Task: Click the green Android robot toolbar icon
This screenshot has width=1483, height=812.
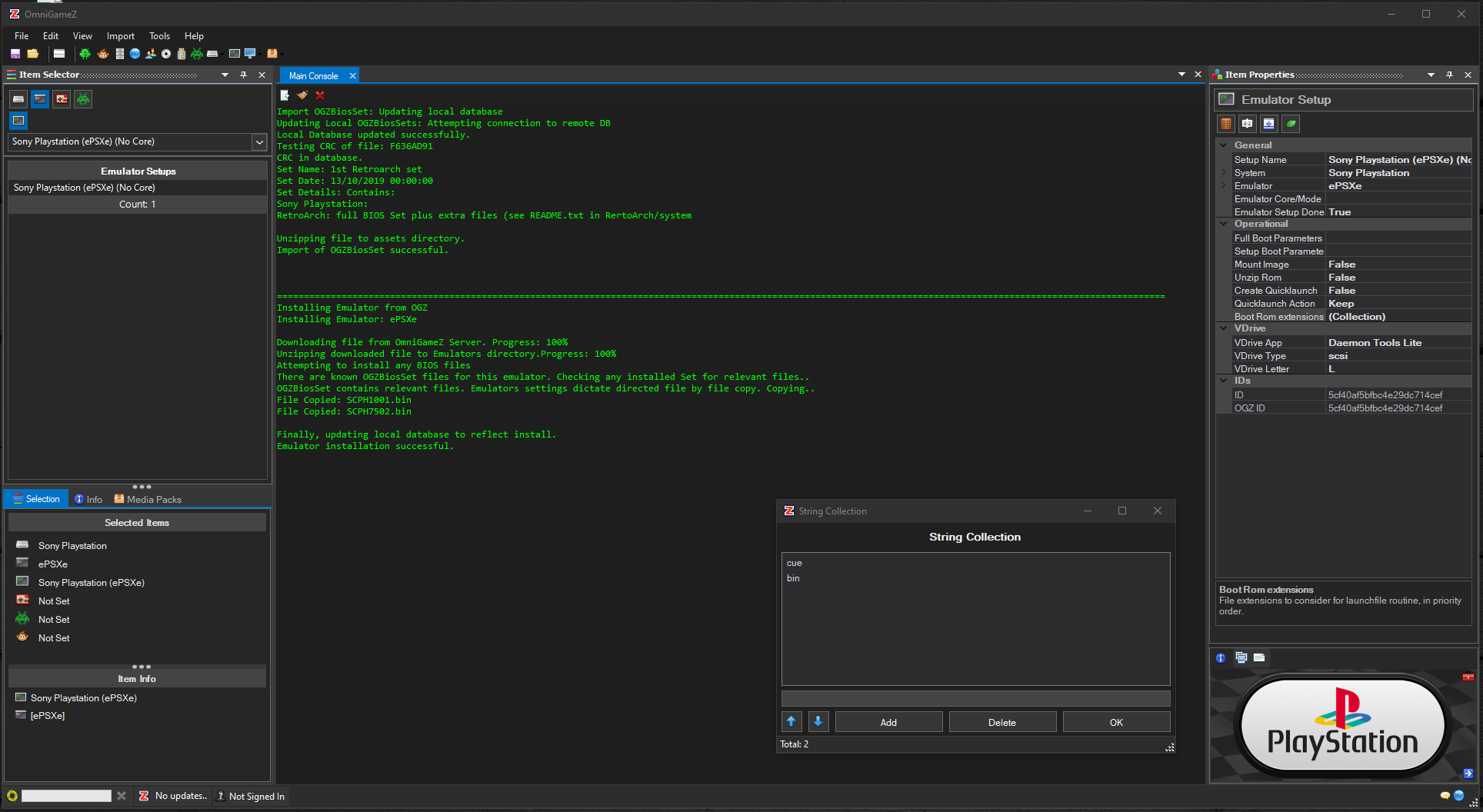Action: [x=85, y=54]
